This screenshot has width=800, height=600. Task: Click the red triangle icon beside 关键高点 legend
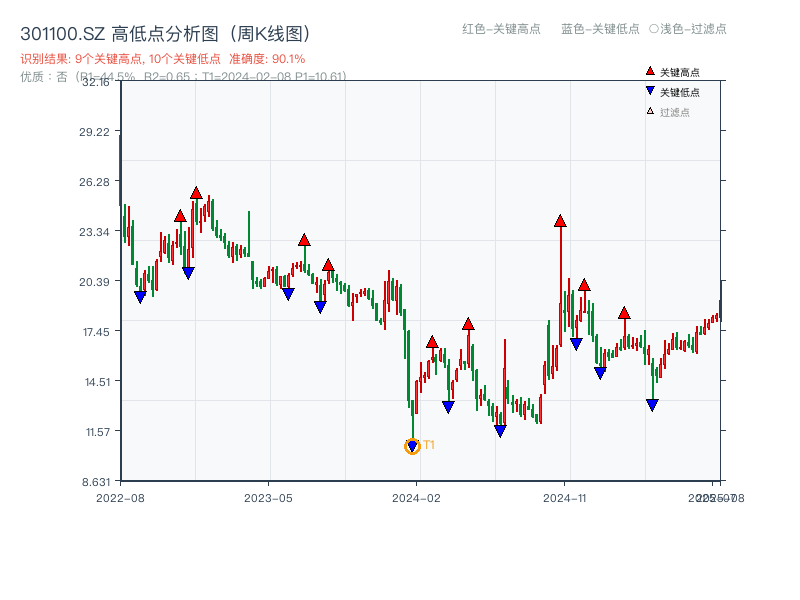click(x=650, y=71)
